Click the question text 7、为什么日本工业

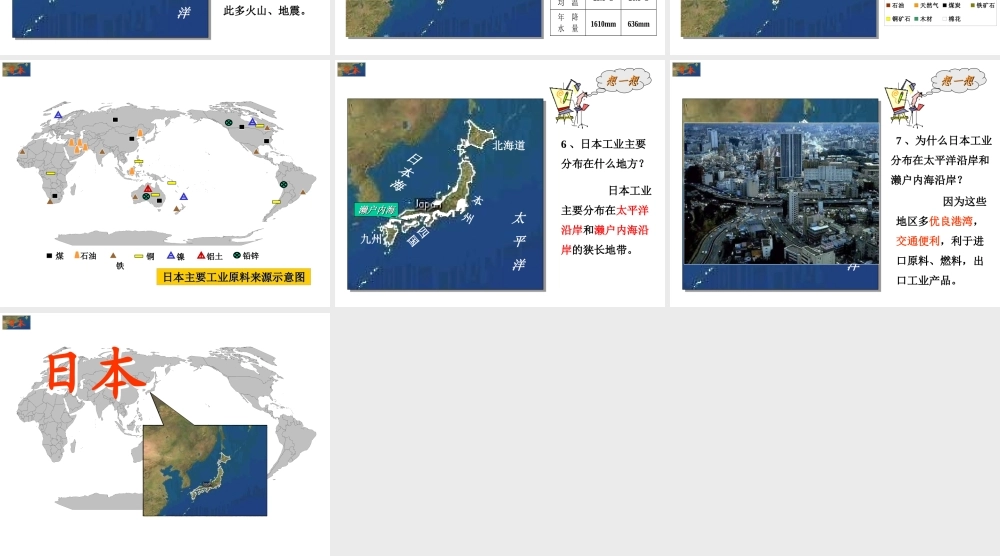pyautogui.click(x=943, y=140)
